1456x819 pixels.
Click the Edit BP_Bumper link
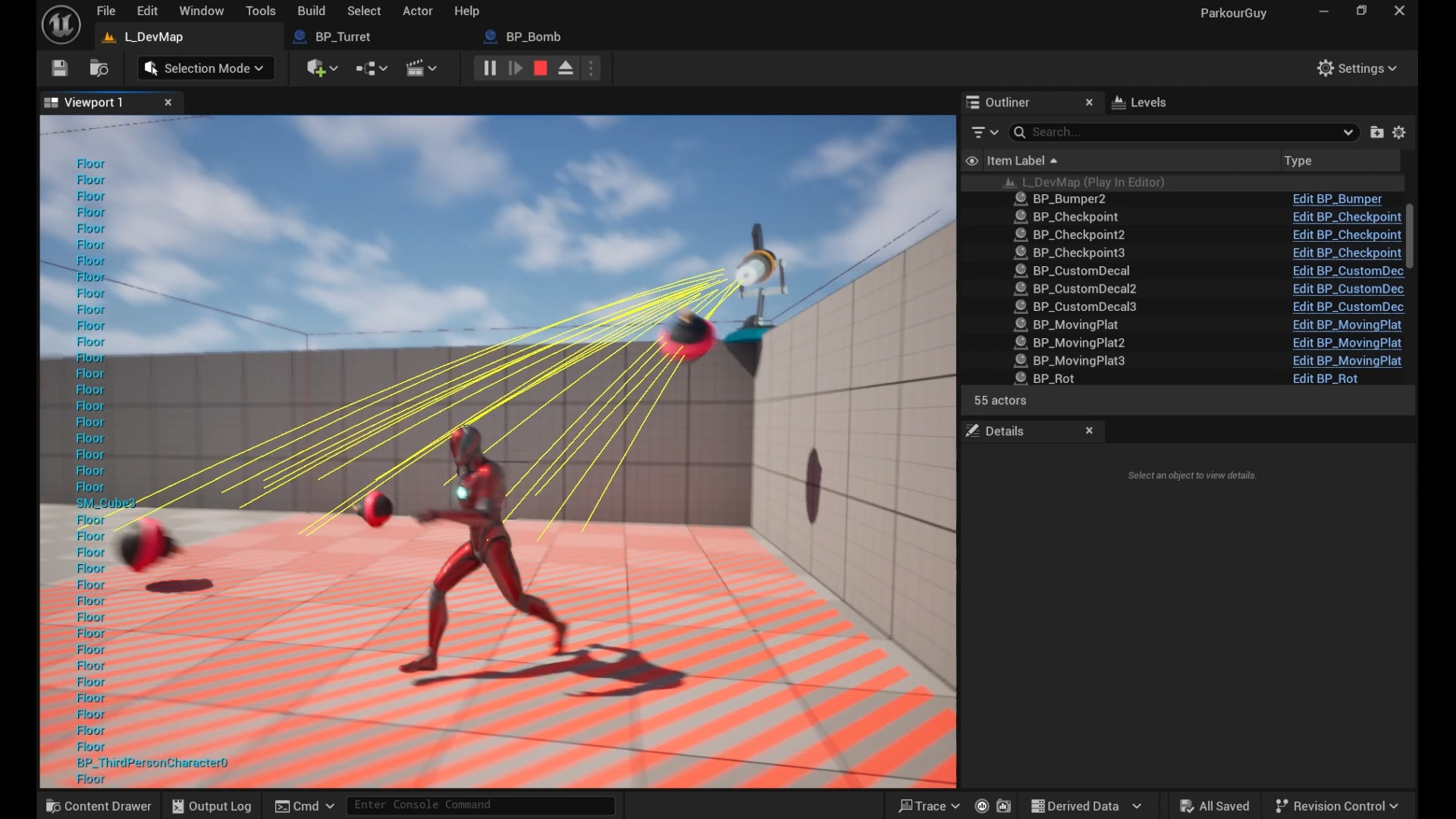pos(1337,199)
